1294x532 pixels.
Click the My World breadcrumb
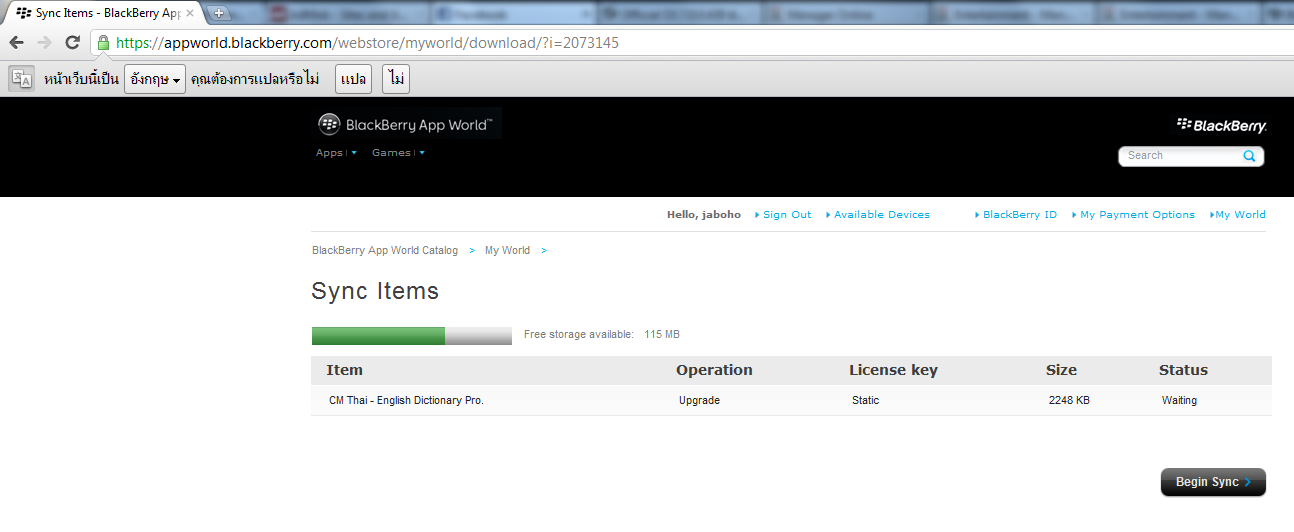coord(507,250)
